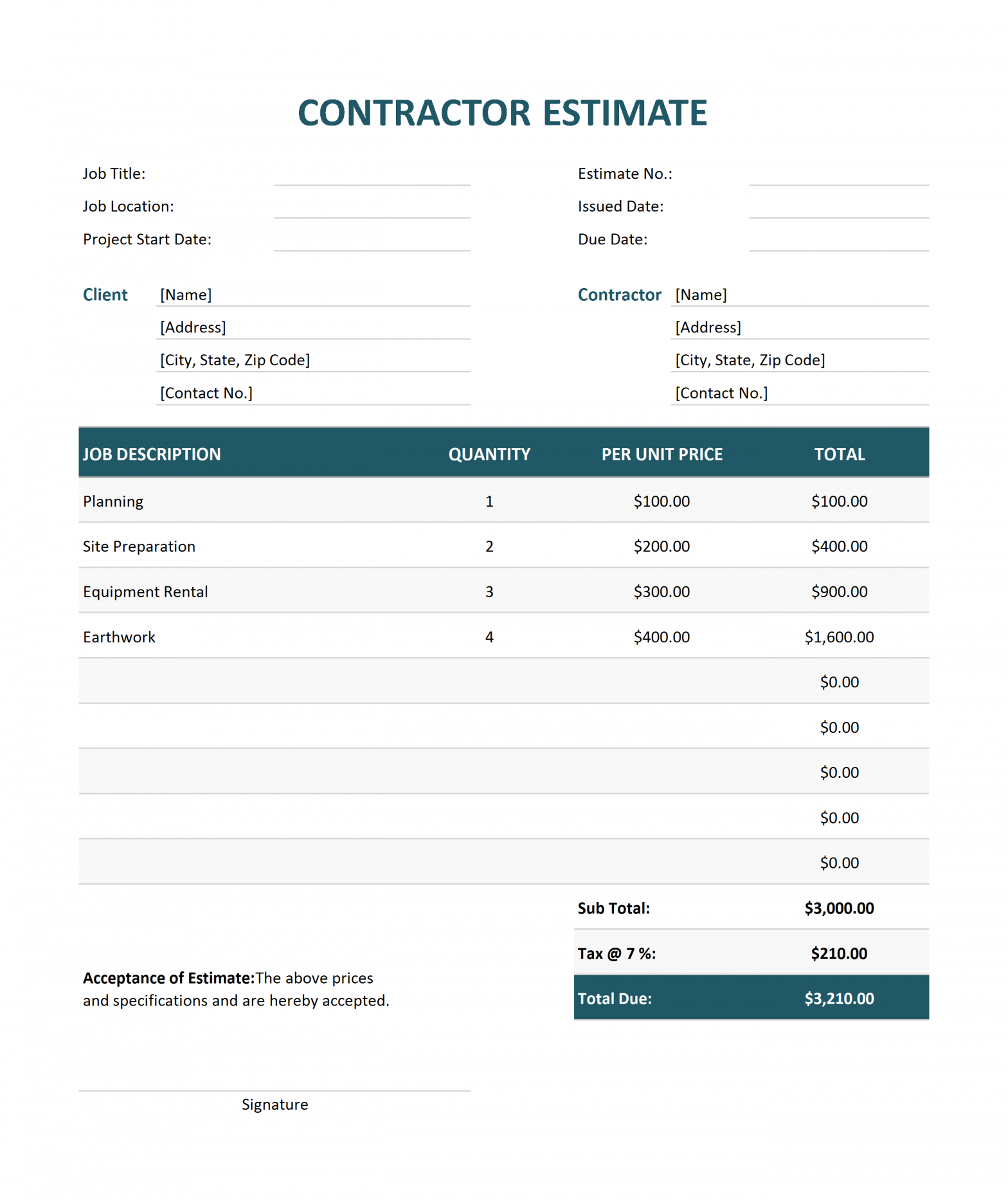Click the Contractor [Address] placeholder
Screen dimensions: 1008x1199
pyautogui.click(x=708, y=327)
